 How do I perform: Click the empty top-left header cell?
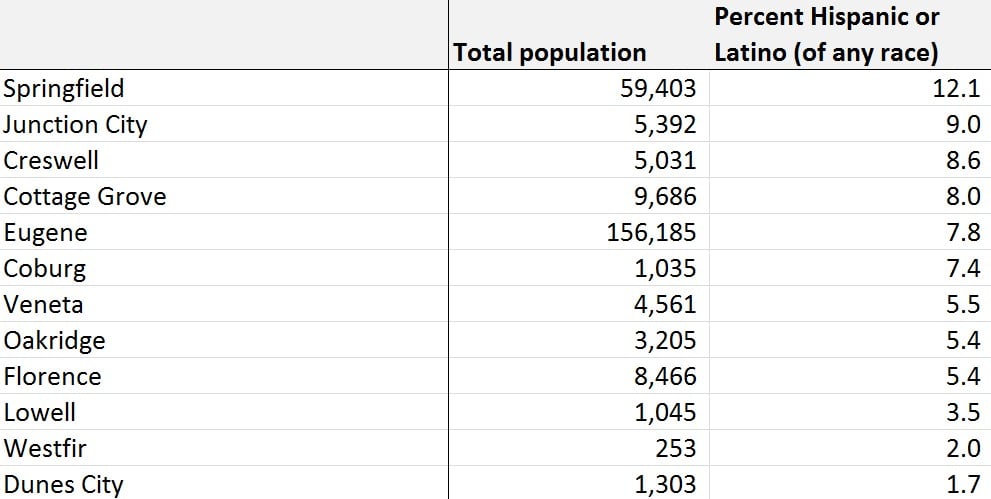(224, 35)
